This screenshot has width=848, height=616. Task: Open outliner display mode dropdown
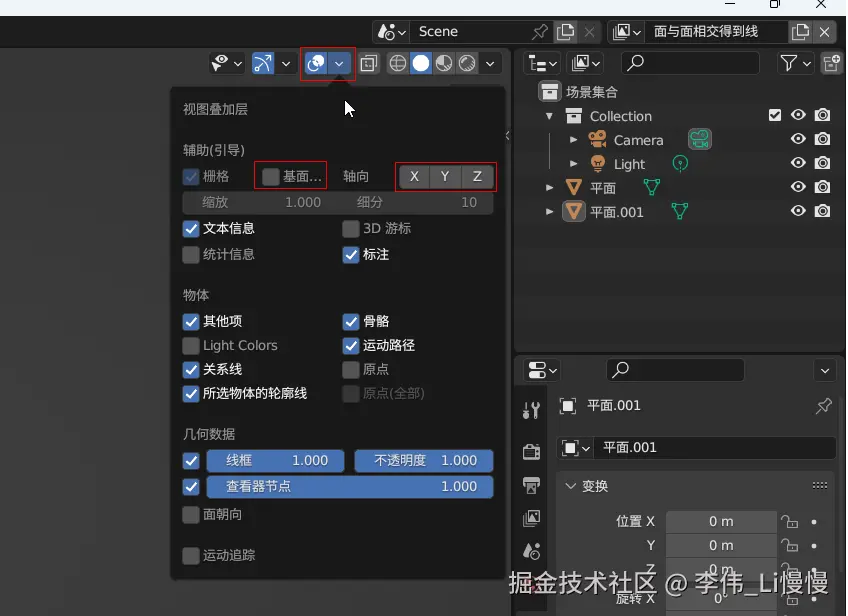[x=586, y=63]
